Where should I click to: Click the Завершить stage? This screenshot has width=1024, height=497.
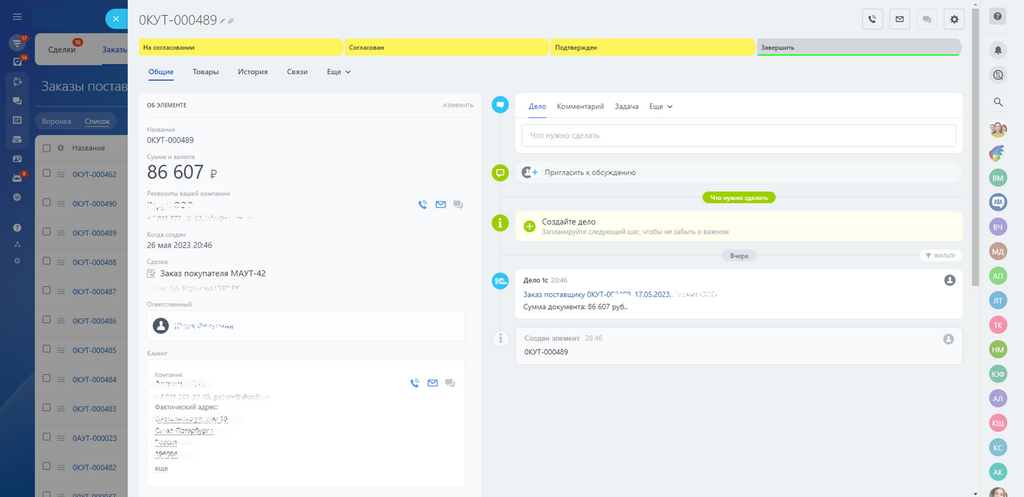click(859, 48)
